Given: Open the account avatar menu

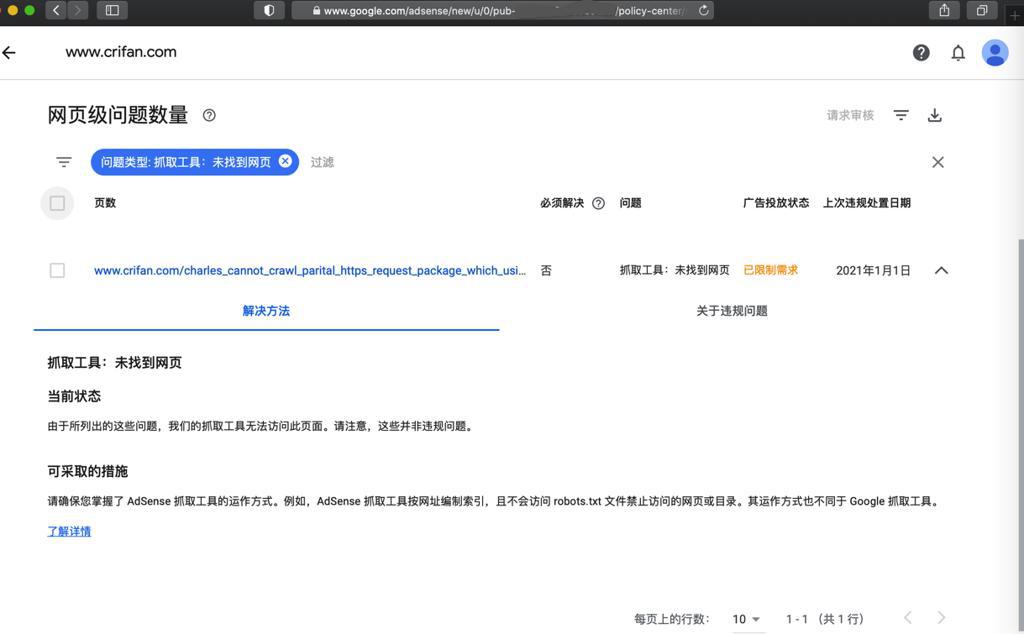Looking at the screenshot, I should coord(995,53).
